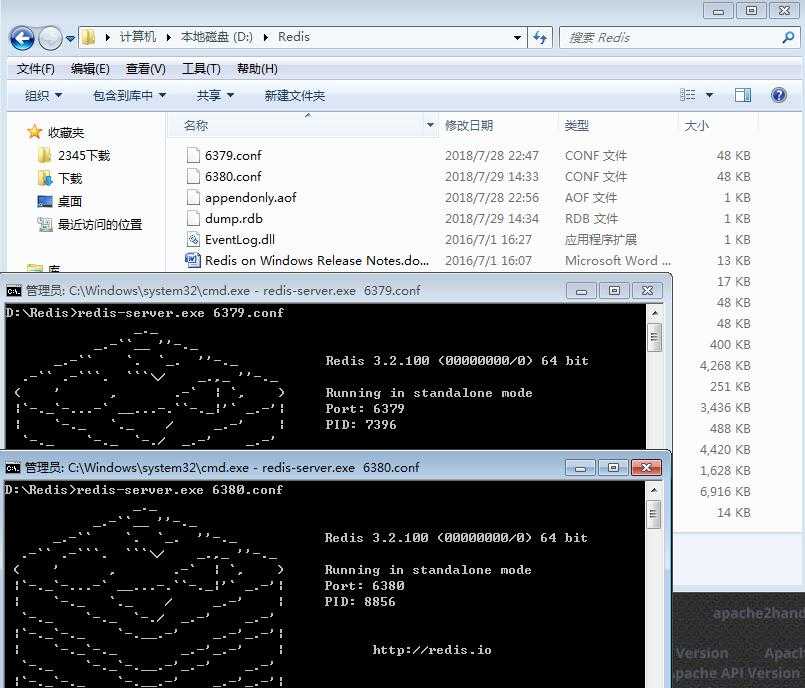Select the 计算机 breadcrumb segment

click(x=138, y=37)
